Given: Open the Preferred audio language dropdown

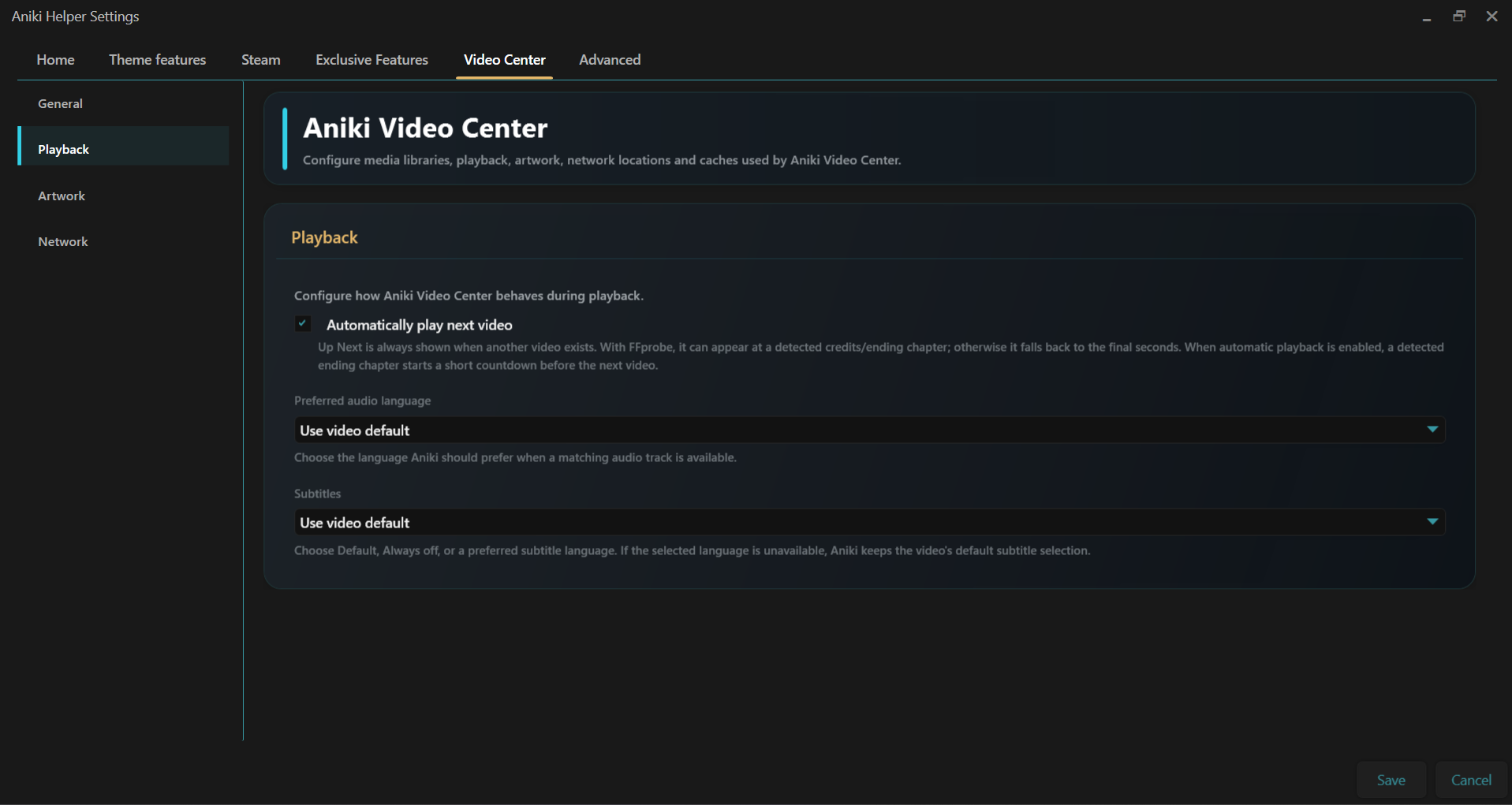Looking at the screenshot, I should point(869,430).
